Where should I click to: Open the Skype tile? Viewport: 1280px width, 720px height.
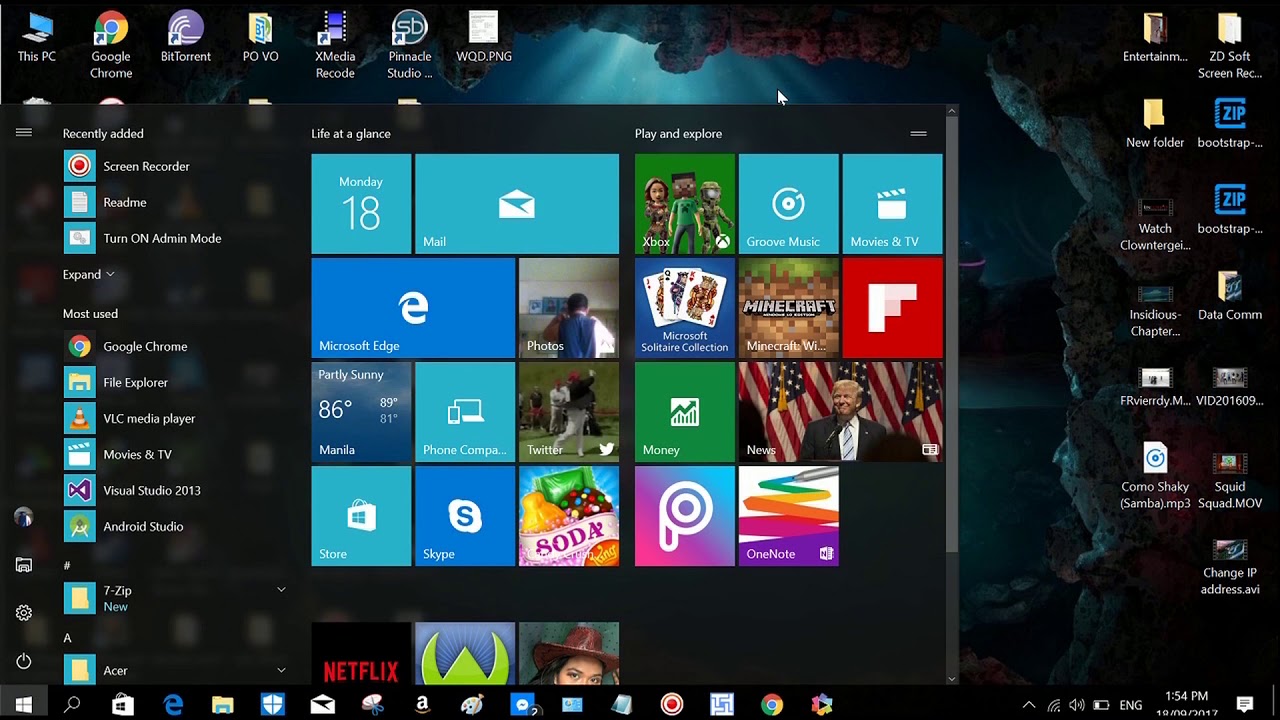465,516
